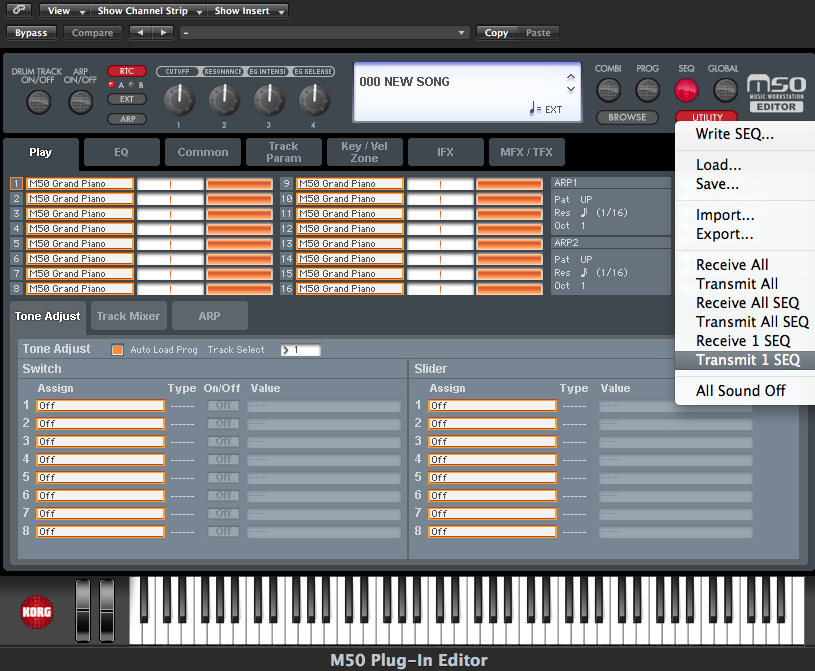Switch to MFX / TFX tab

click(527, 152)
